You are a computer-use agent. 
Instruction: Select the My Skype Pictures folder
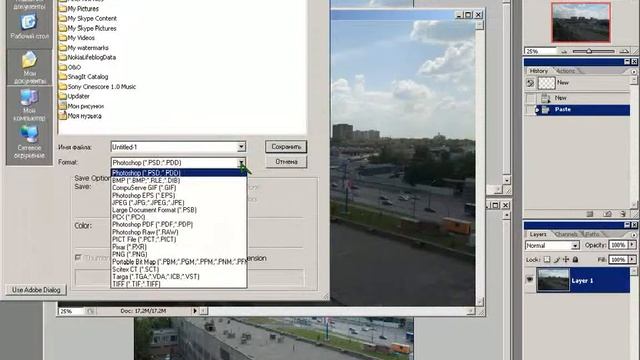click(88, 28)
